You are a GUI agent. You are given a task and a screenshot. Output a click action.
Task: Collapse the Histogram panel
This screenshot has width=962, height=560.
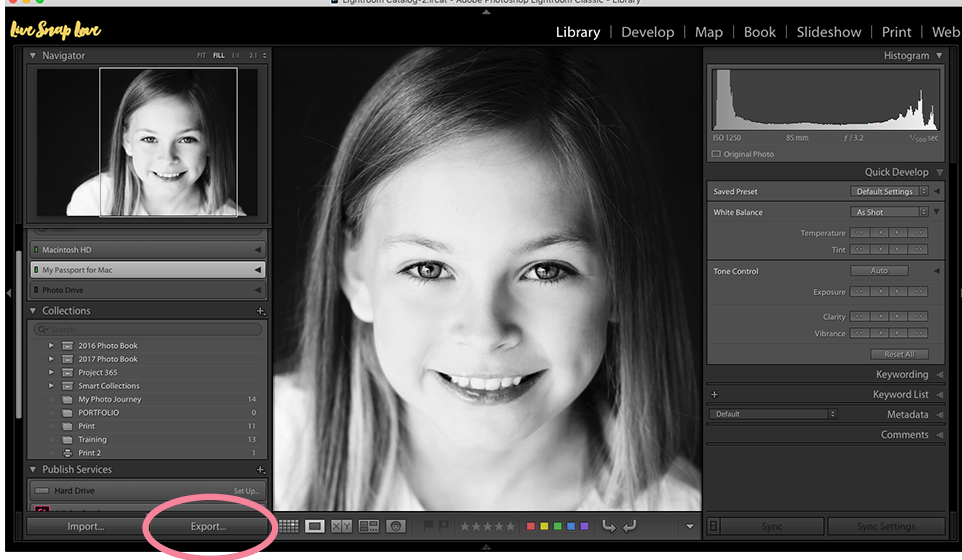(939, 55)
